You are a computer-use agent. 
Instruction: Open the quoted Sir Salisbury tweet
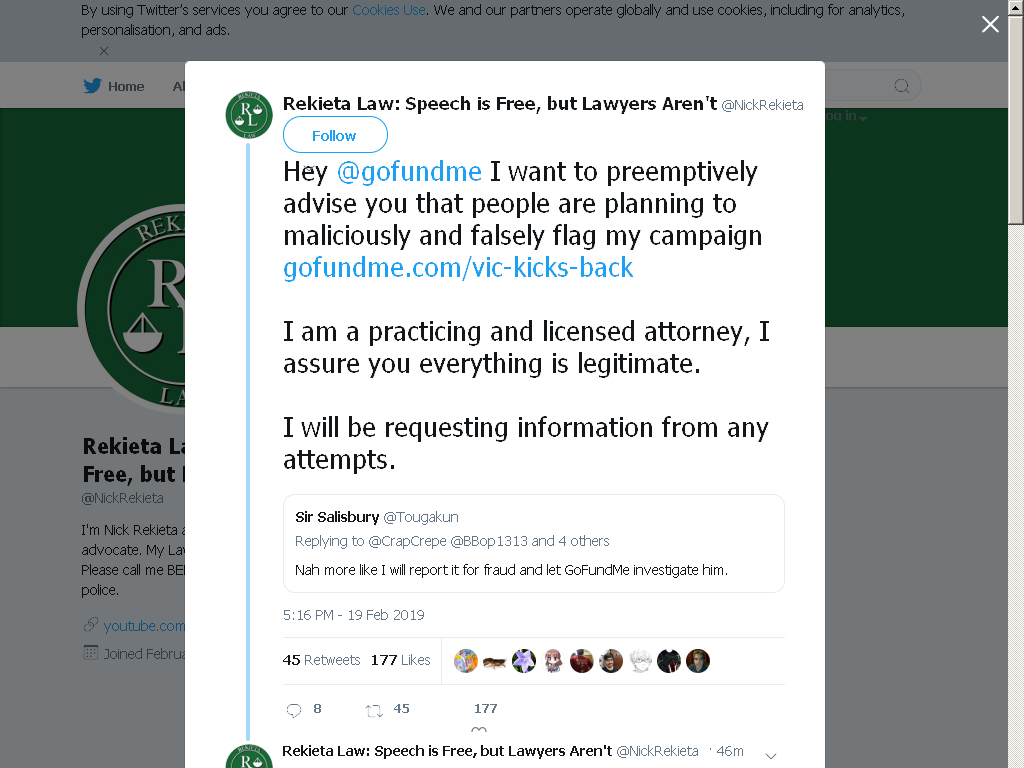(x=534, y=543)
